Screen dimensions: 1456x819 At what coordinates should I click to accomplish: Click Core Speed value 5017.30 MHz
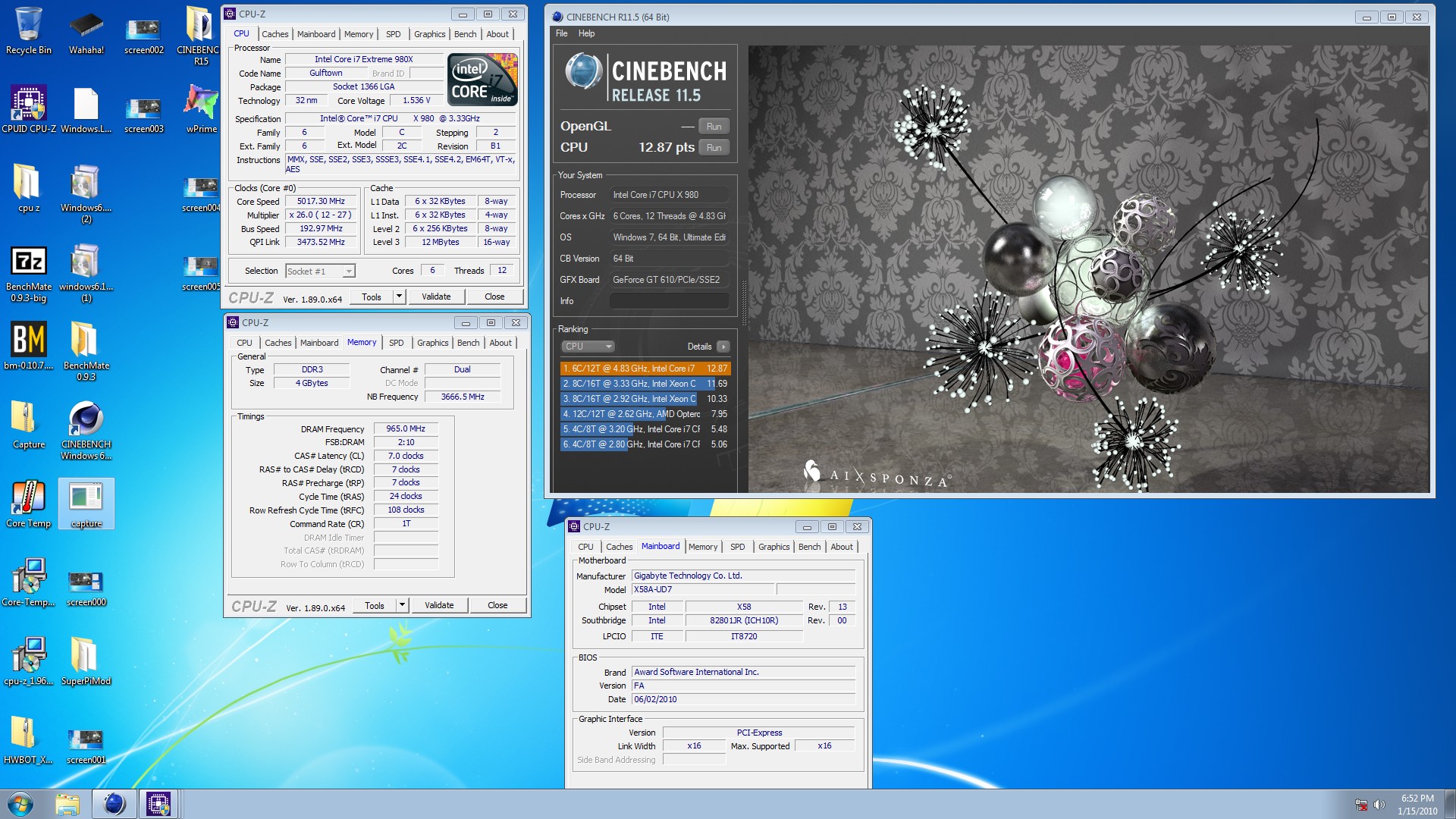[x=321, y=202]
